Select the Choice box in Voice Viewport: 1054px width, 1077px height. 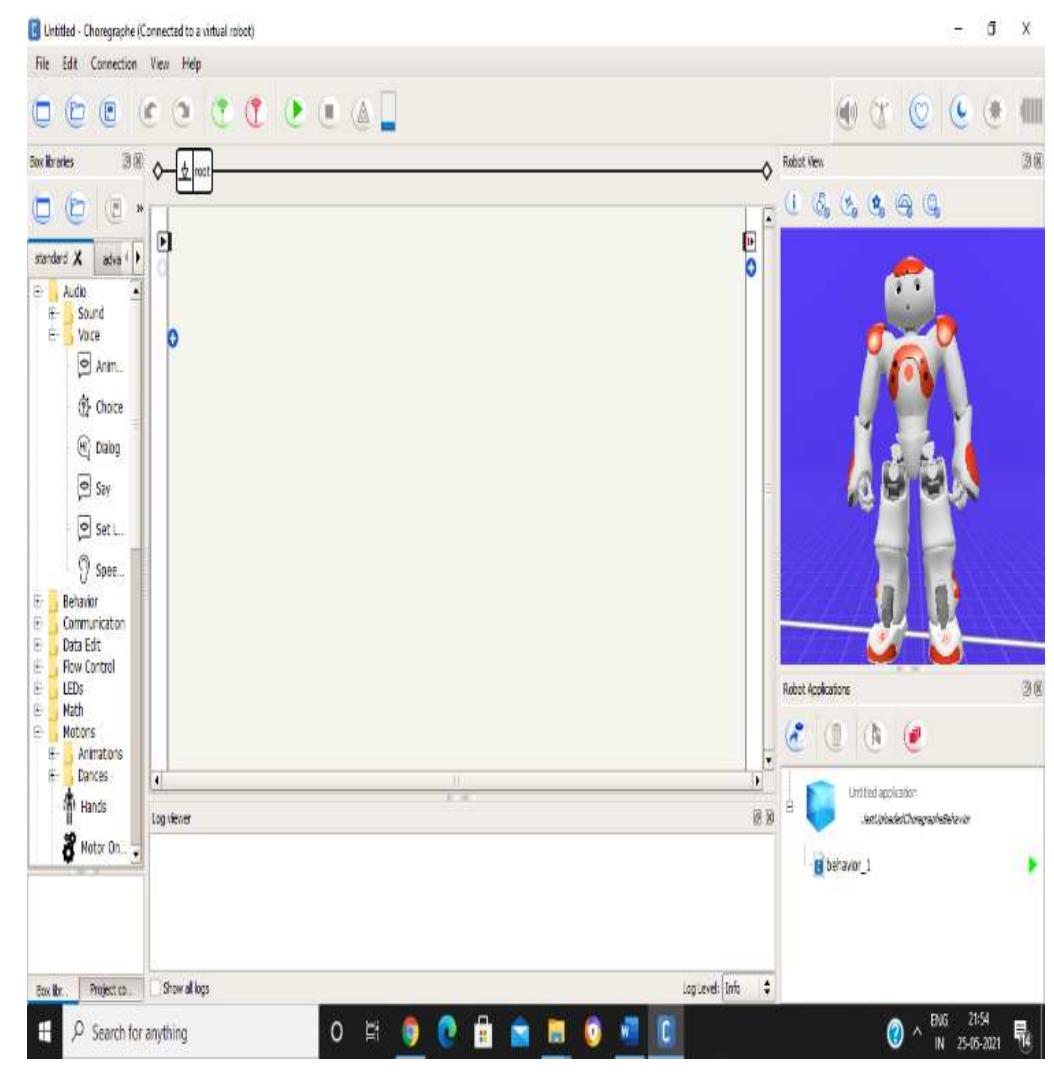point(100,407)
